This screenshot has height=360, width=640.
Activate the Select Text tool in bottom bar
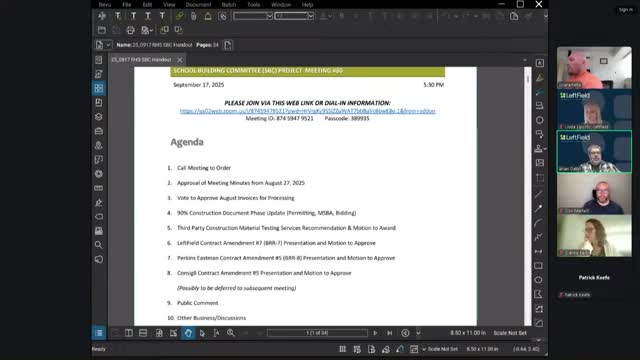click(216, 333)
